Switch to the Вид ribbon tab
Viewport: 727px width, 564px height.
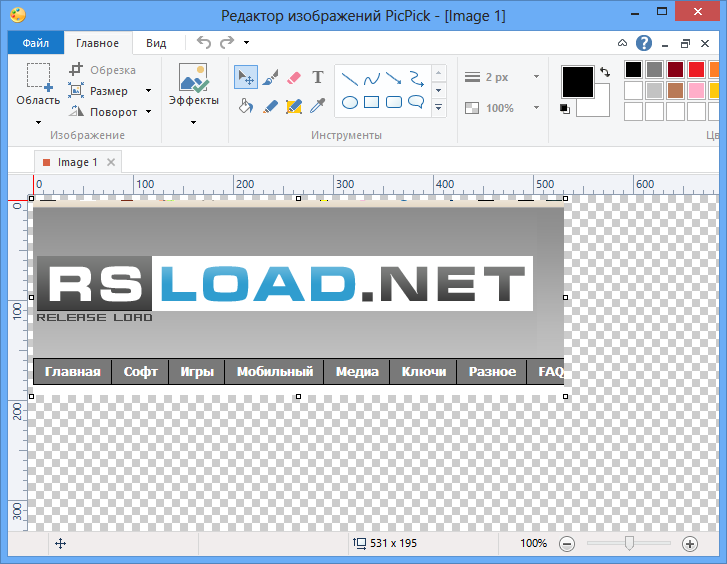pyautogui.click(x=156, y=43)
